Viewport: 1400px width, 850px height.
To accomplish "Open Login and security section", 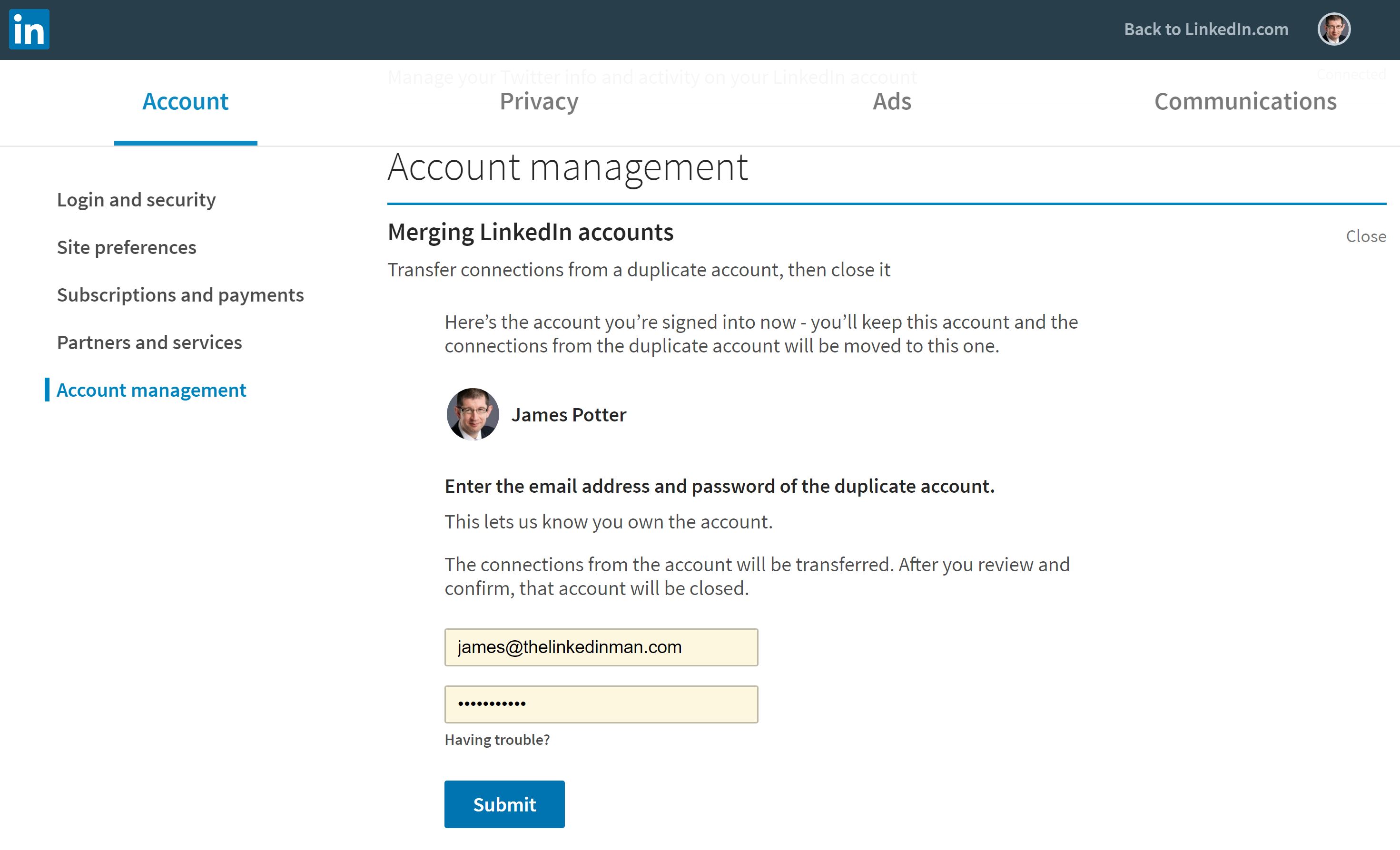I will click(x=137, y=200).
